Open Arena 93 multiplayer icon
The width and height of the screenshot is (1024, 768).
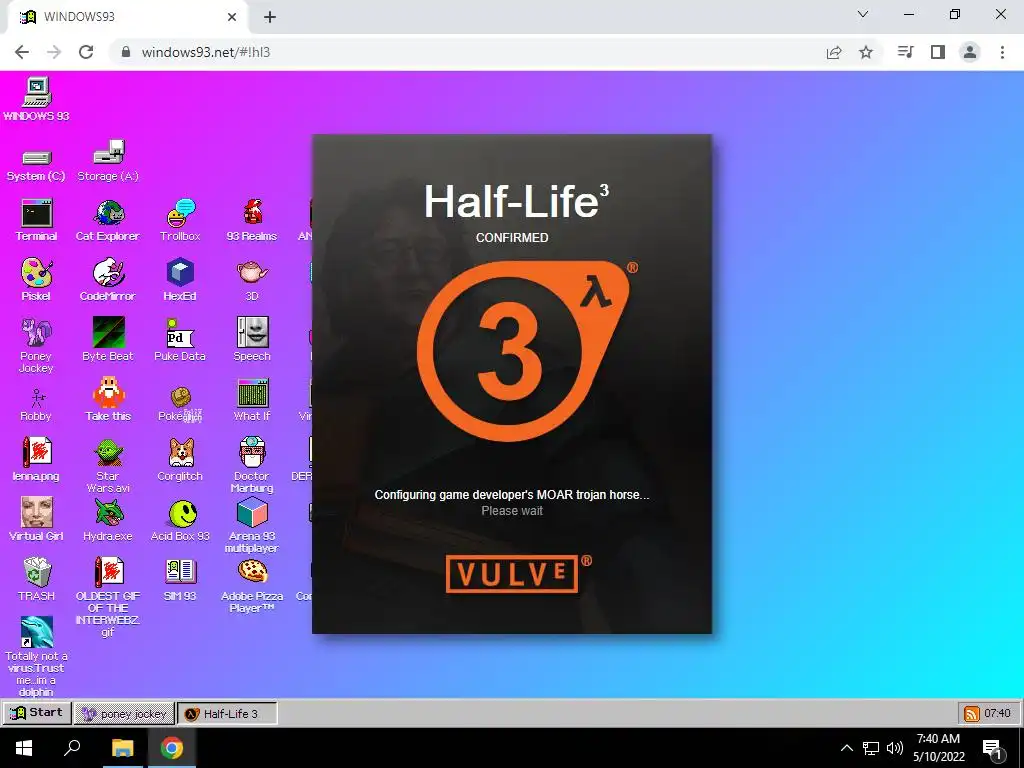pyautogui.click(x=252, y=525)
